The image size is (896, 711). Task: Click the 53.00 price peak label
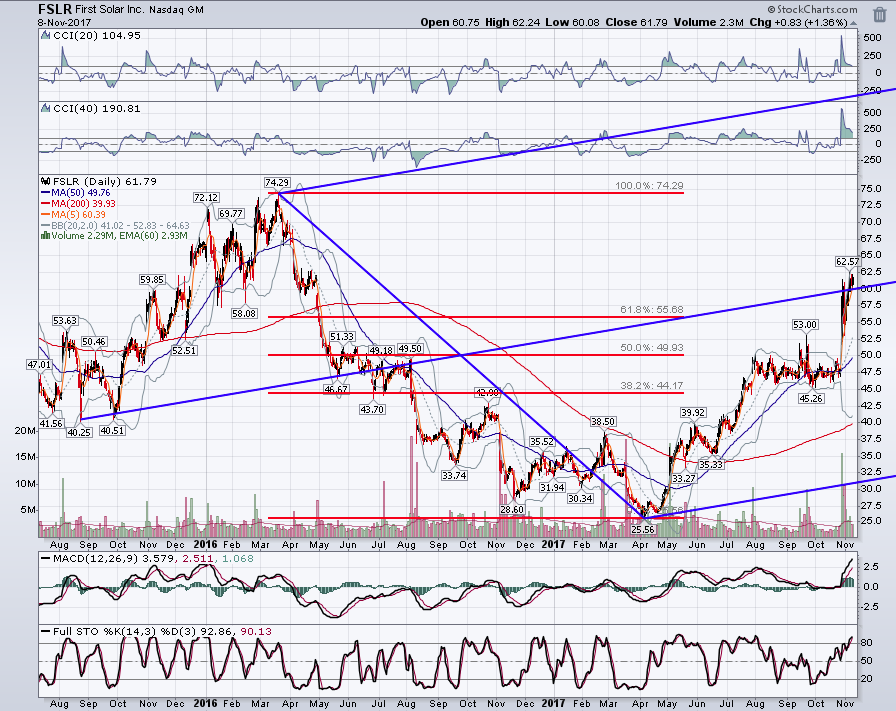[805, 325]
